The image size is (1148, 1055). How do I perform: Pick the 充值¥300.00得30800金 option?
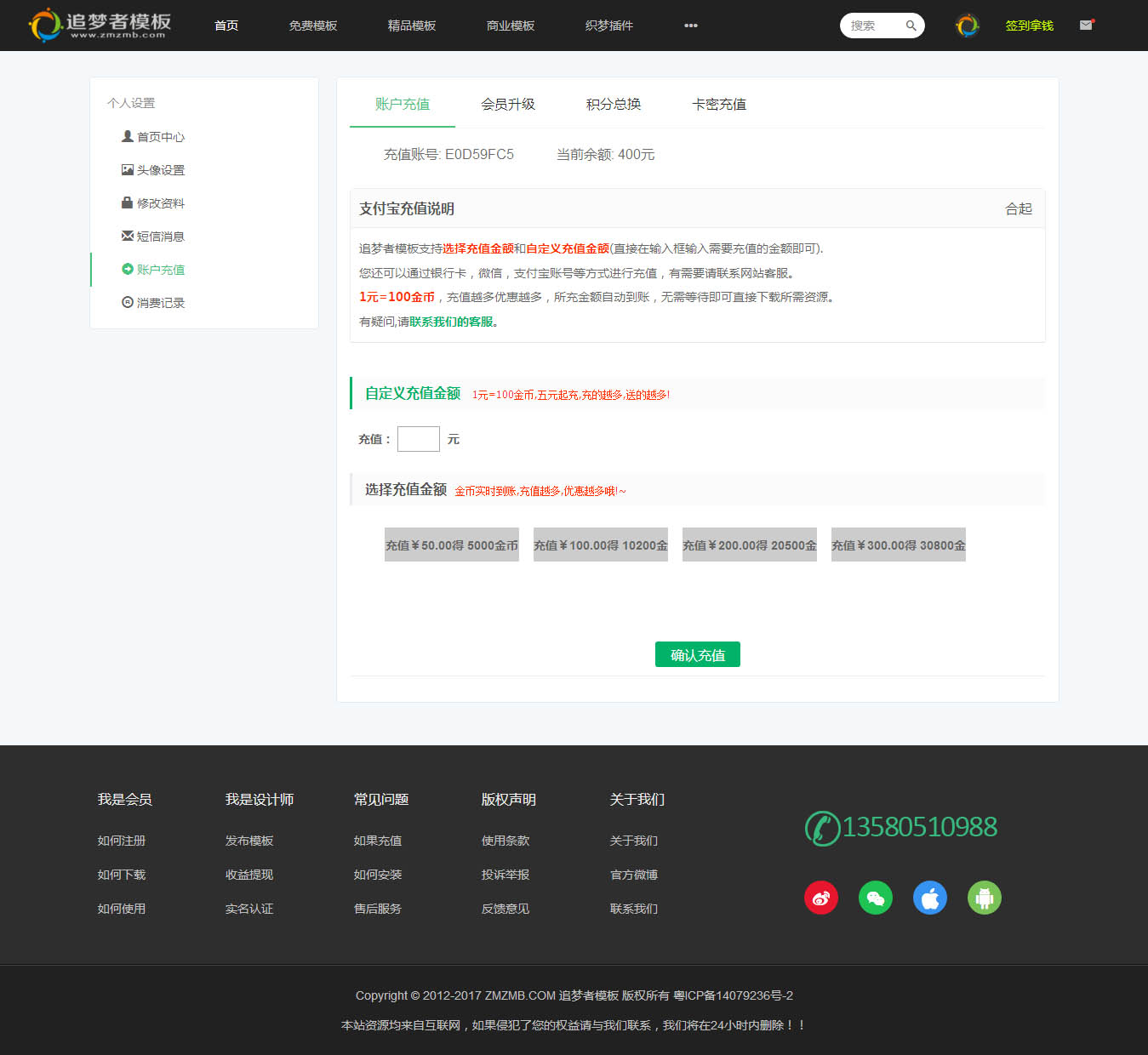coord(898,545)
